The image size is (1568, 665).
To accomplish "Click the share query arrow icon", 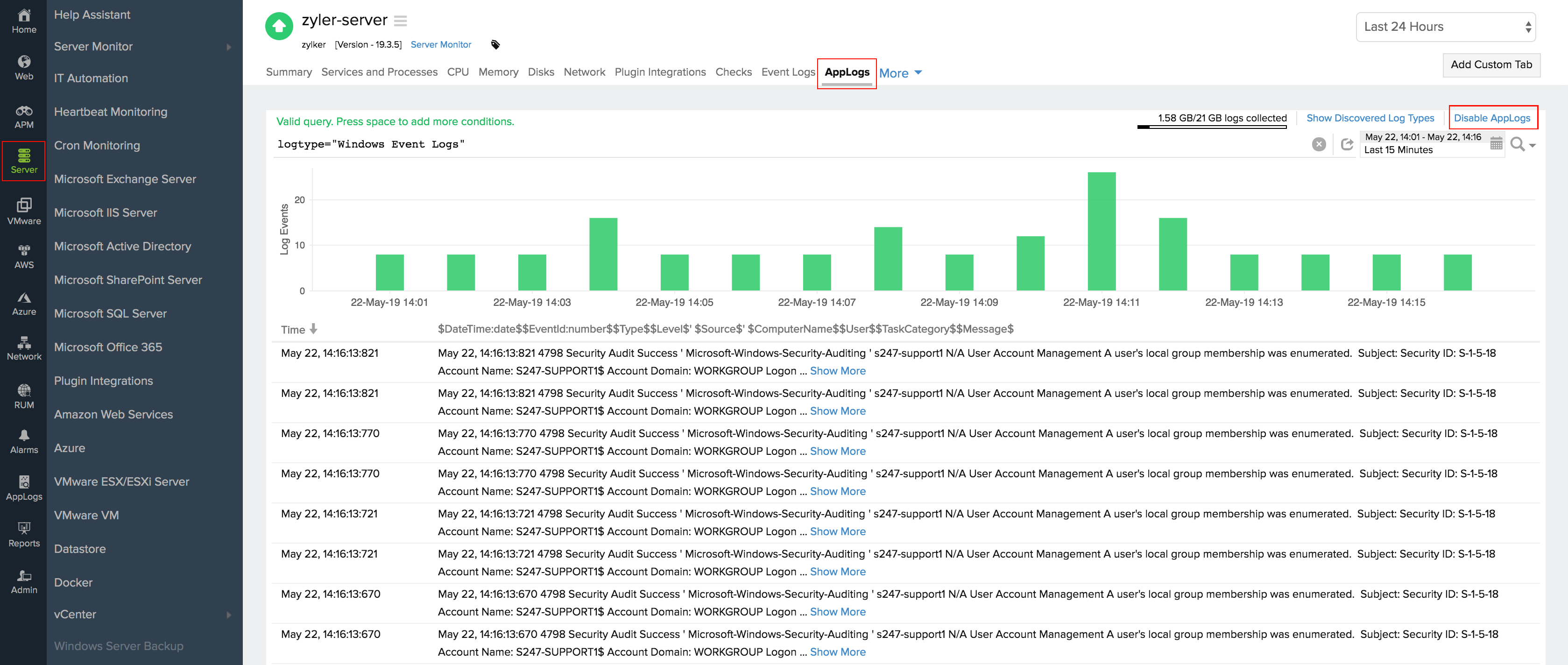I will pyautogui.click(x=1347, y=144).
